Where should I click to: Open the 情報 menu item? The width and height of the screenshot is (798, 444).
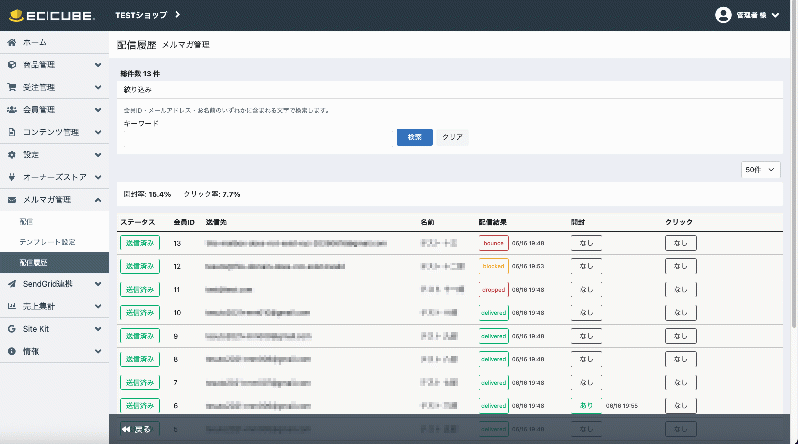tap(54, 351)
